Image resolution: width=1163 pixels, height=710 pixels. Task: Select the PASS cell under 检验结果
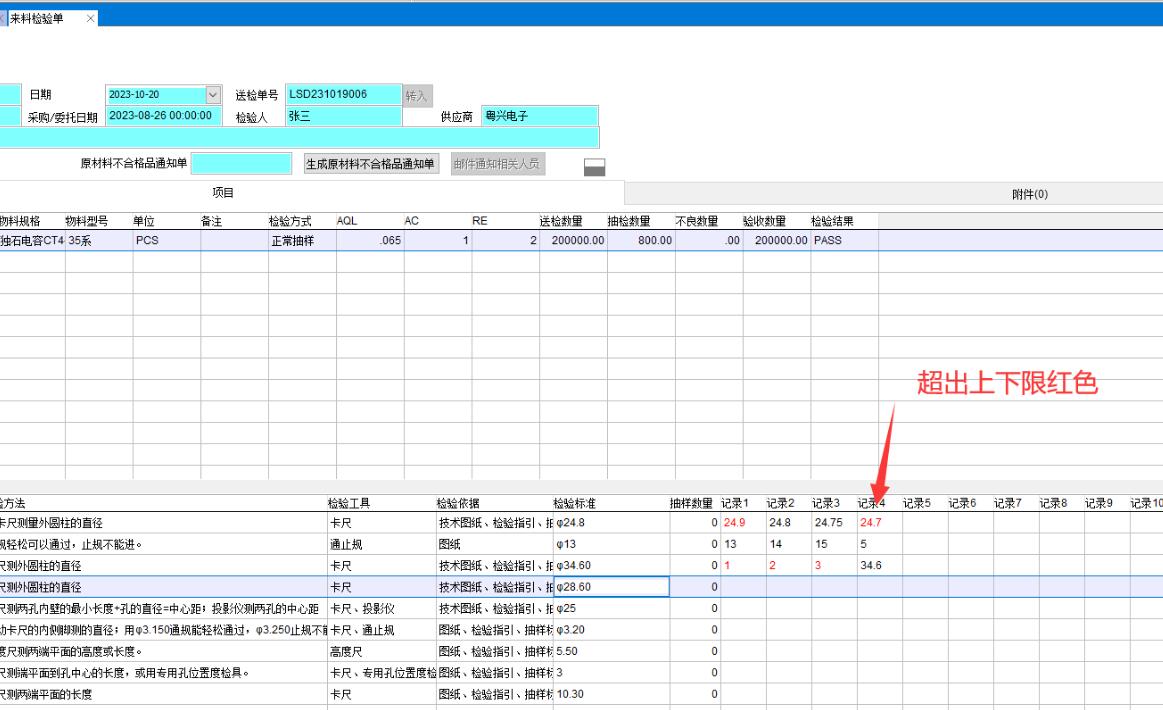[x=843, y=241]
